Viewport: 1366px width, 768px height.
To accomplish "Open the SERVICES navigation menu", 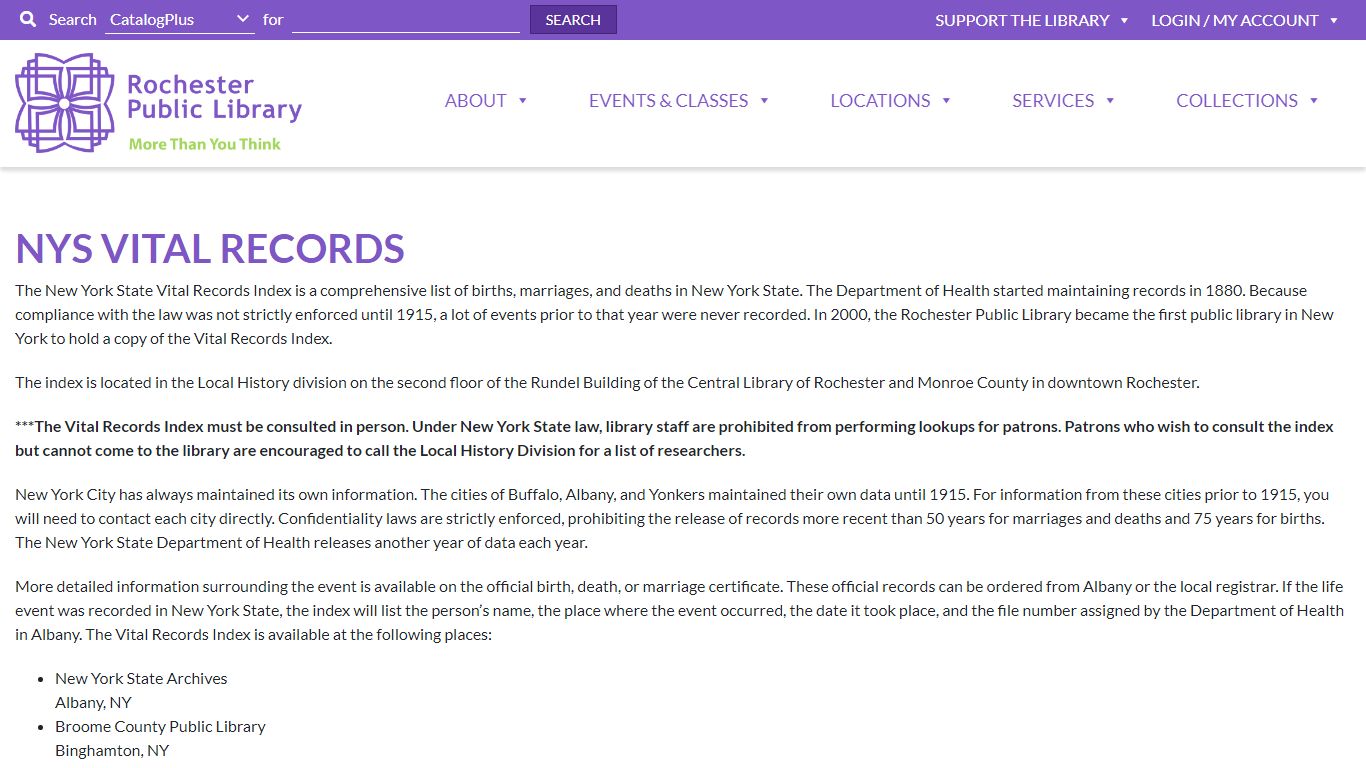I will (1053, 100).
